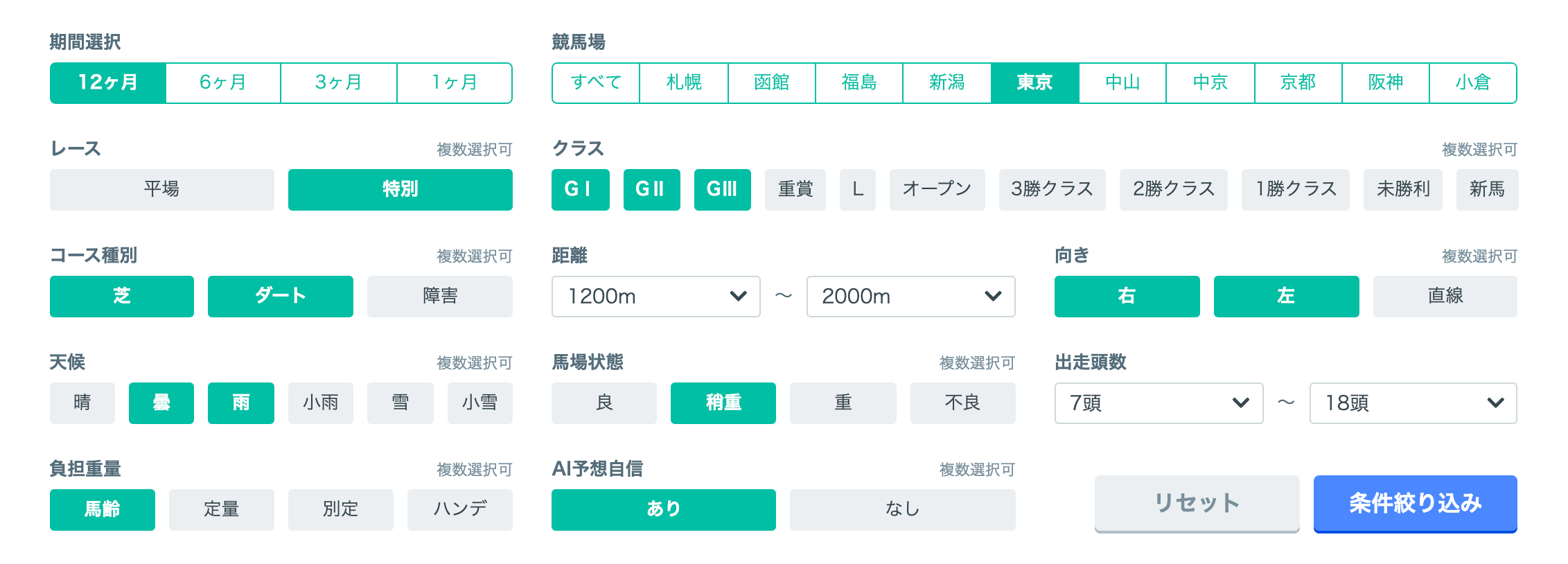
Task: Toggle the ハンデ weight option
Action: tap(459, 509)
